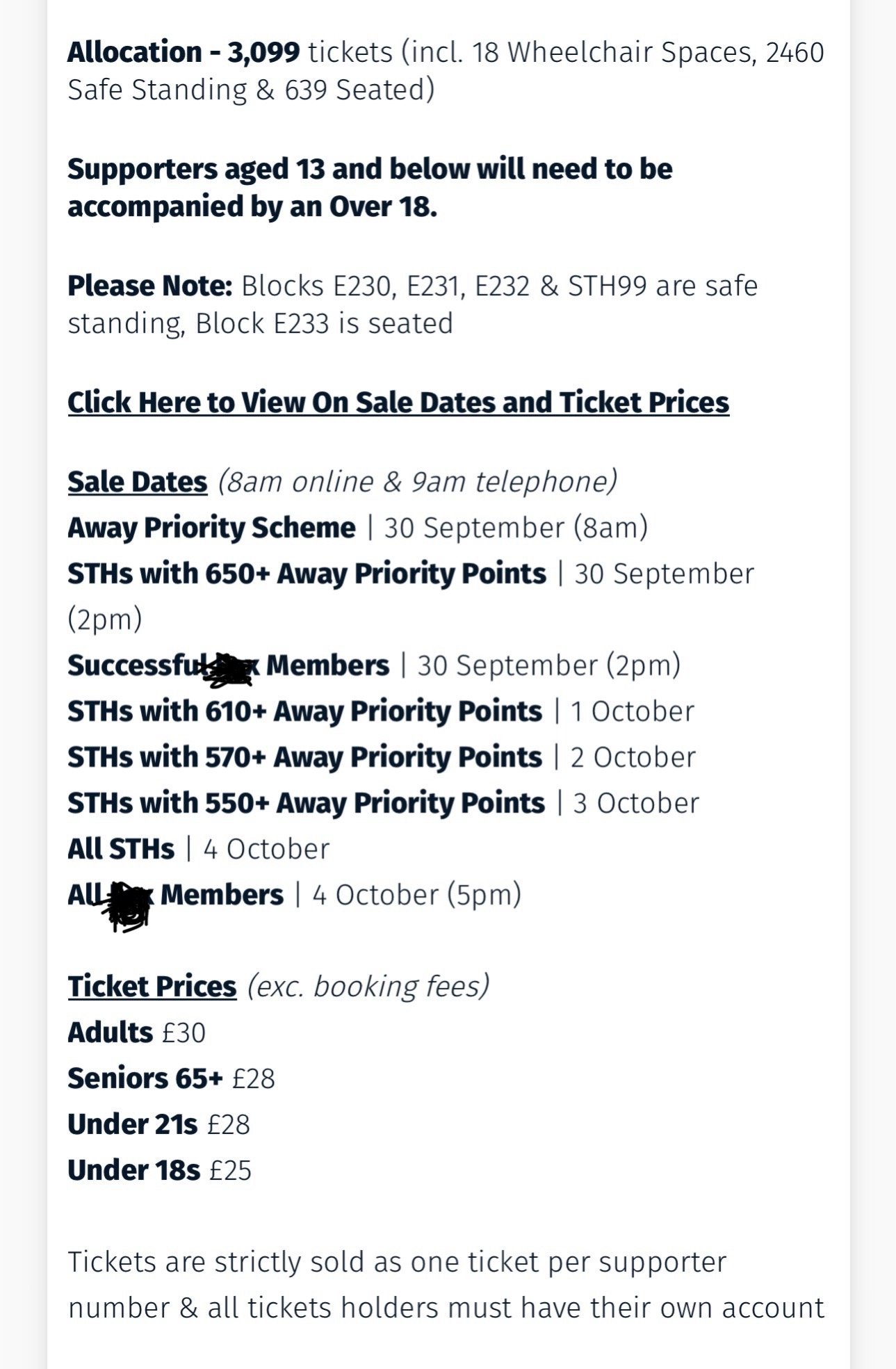Screen dimensions: 896x1369
Task: Click the Supporters aged 13 and below notice
Action: [x=370, y=188]
